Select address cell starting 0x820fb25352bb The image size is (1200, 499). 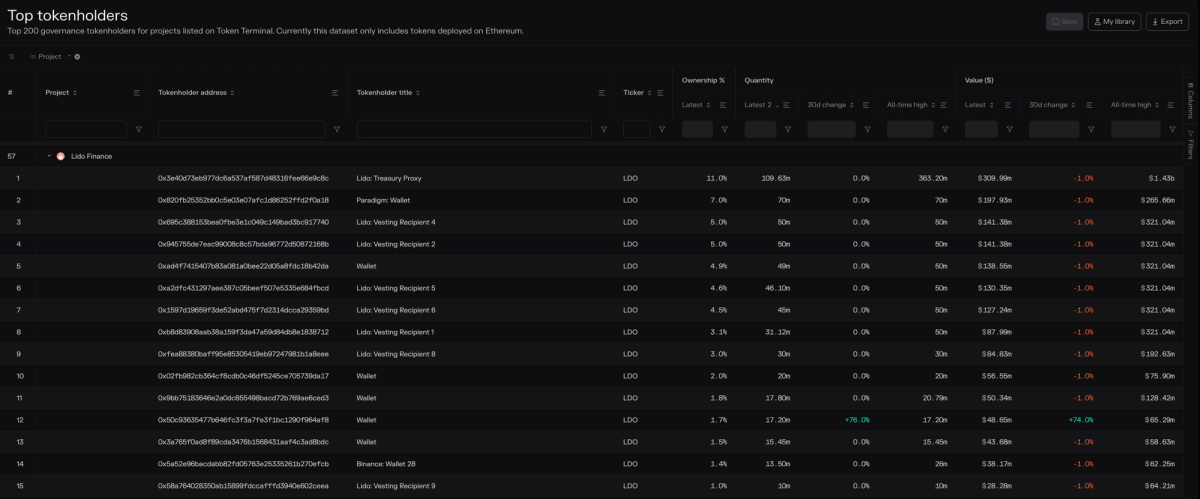pyautogui.click(x=243, y=200)
